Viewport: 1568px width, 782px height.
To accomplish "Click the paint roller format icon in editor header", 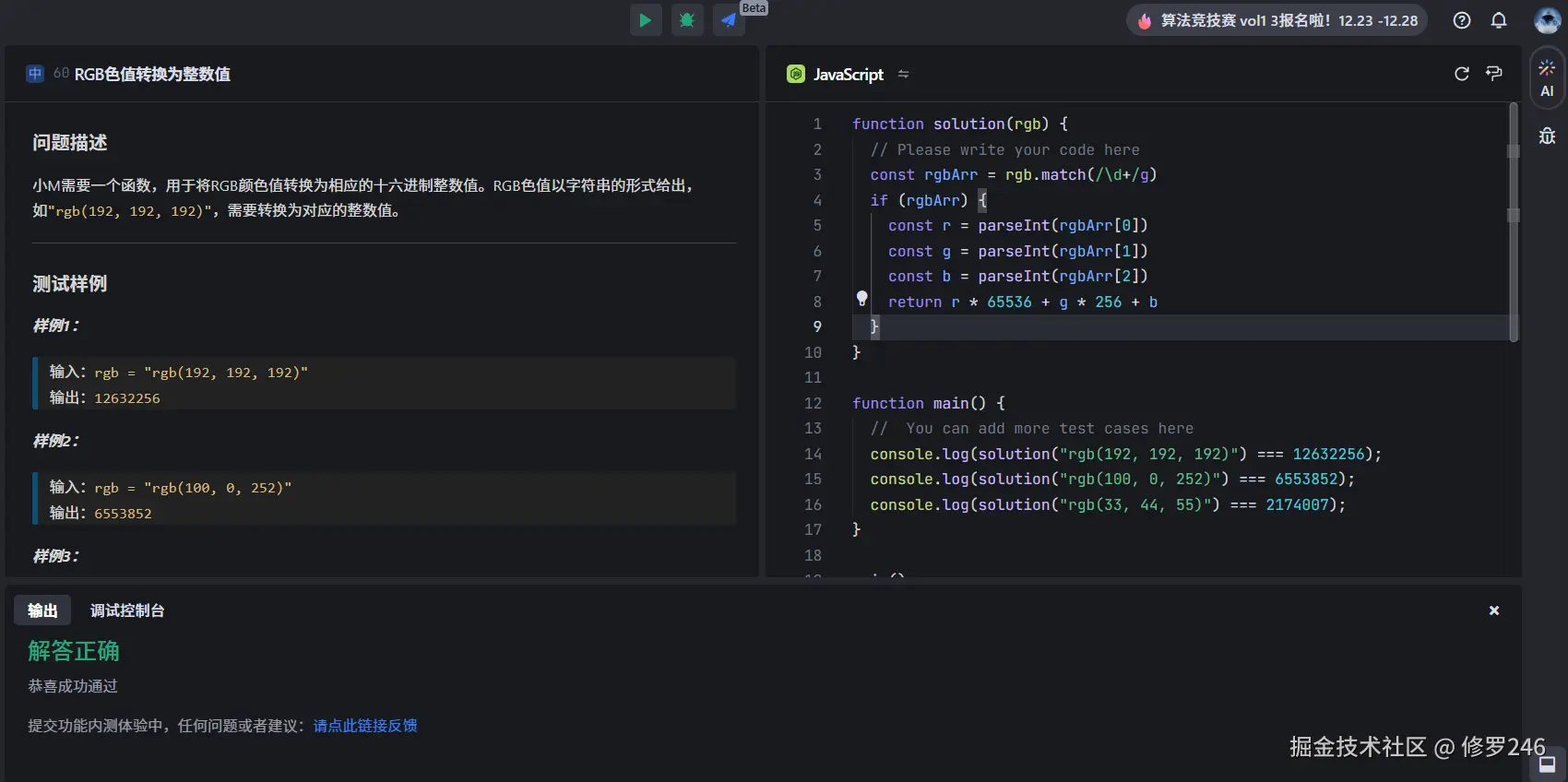I will pyautogui.click(x=1494, y=74).
